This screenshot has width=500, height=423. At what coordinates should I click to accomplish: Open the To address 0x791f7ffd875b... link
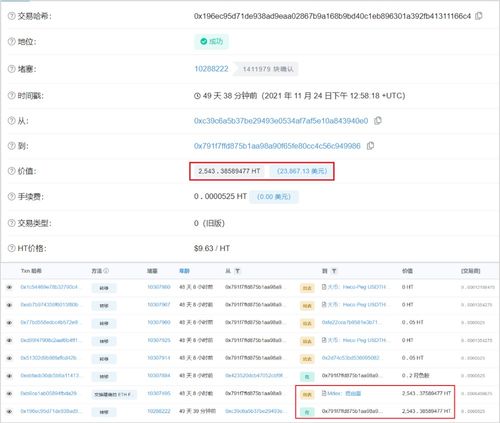point(277,146)
